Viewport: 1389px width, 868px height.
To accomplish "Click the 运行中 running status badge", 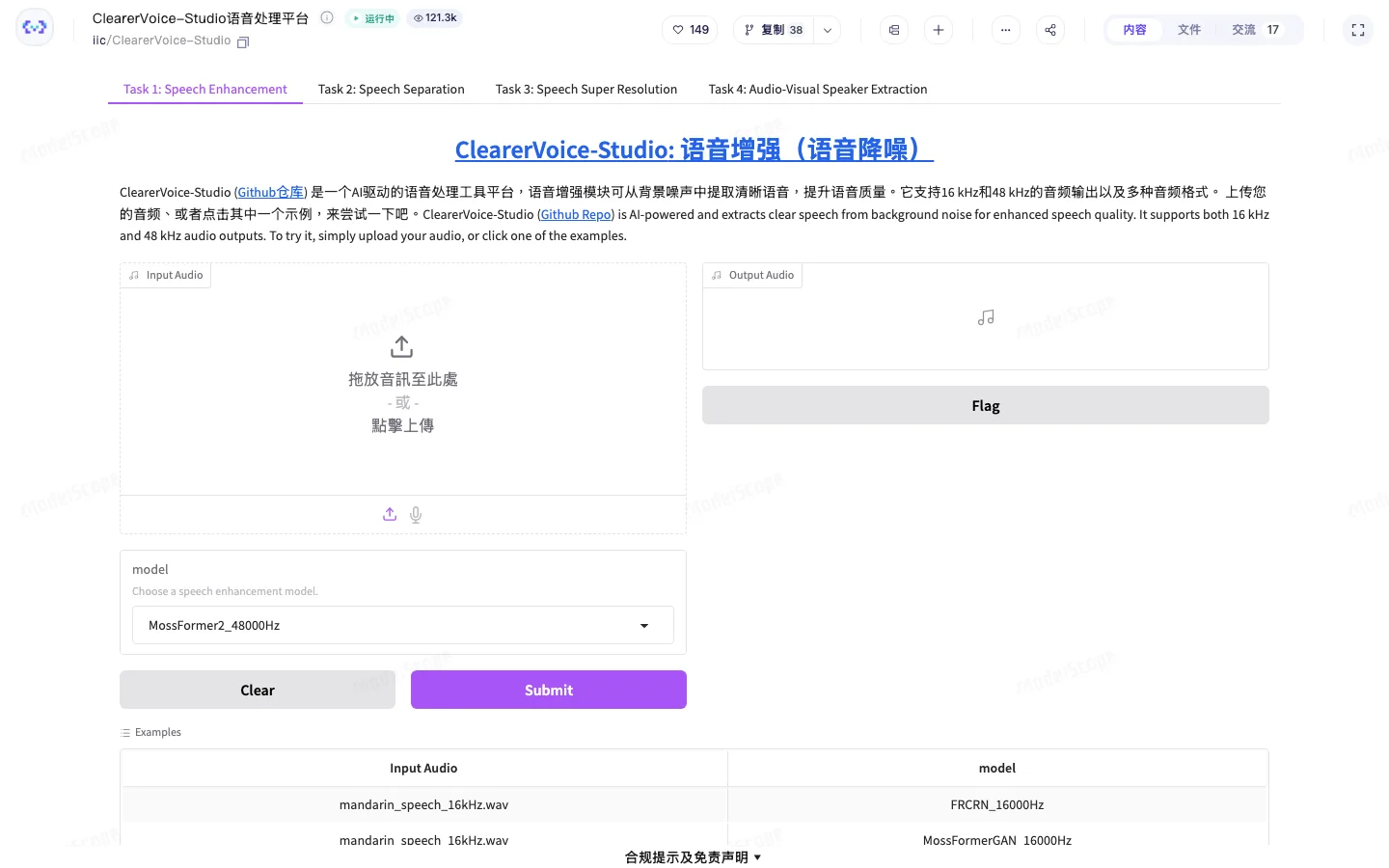I will click(x=372, y=18).
